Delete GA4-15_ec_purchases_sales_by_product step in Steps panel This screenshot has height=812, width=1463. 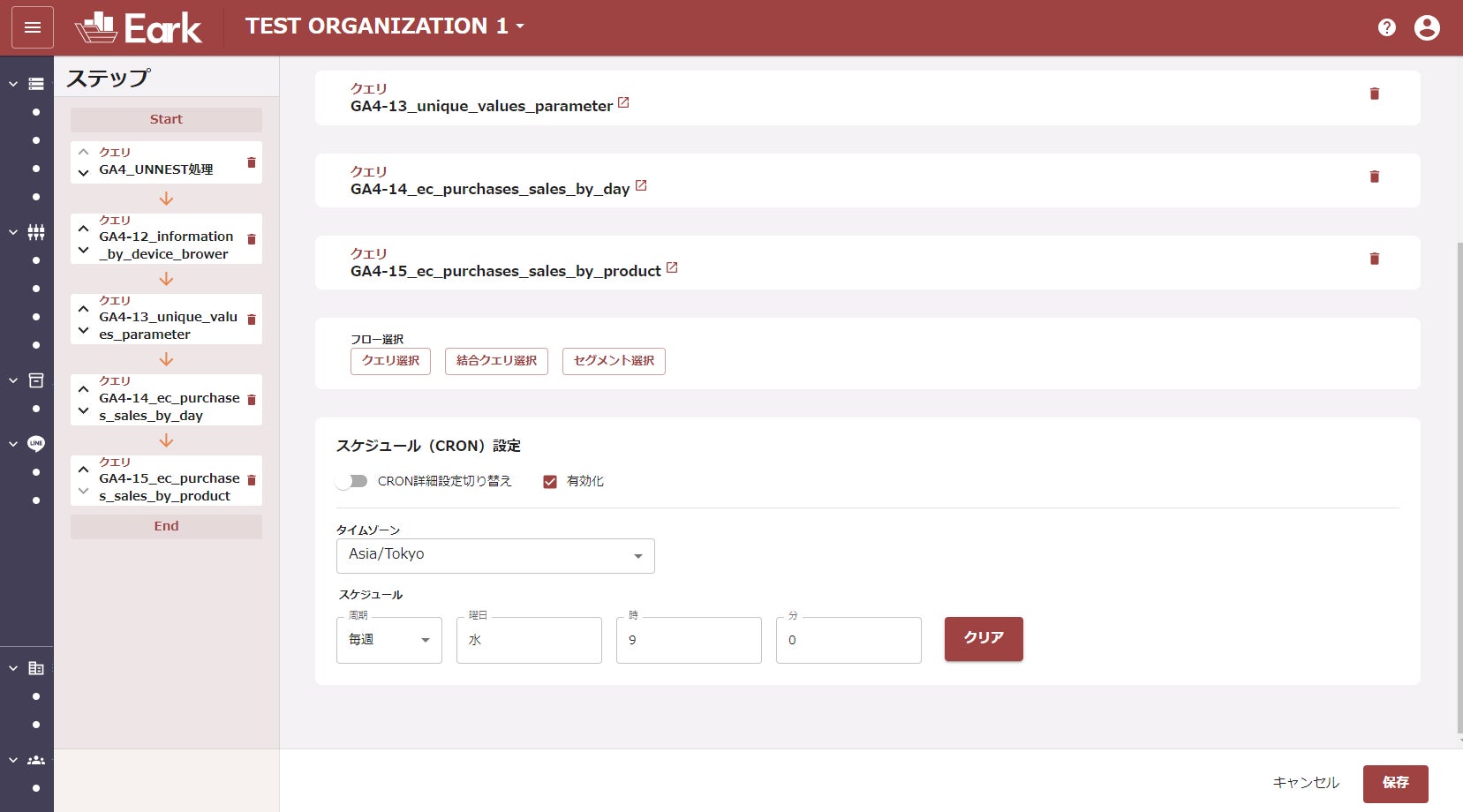(252, 480)
